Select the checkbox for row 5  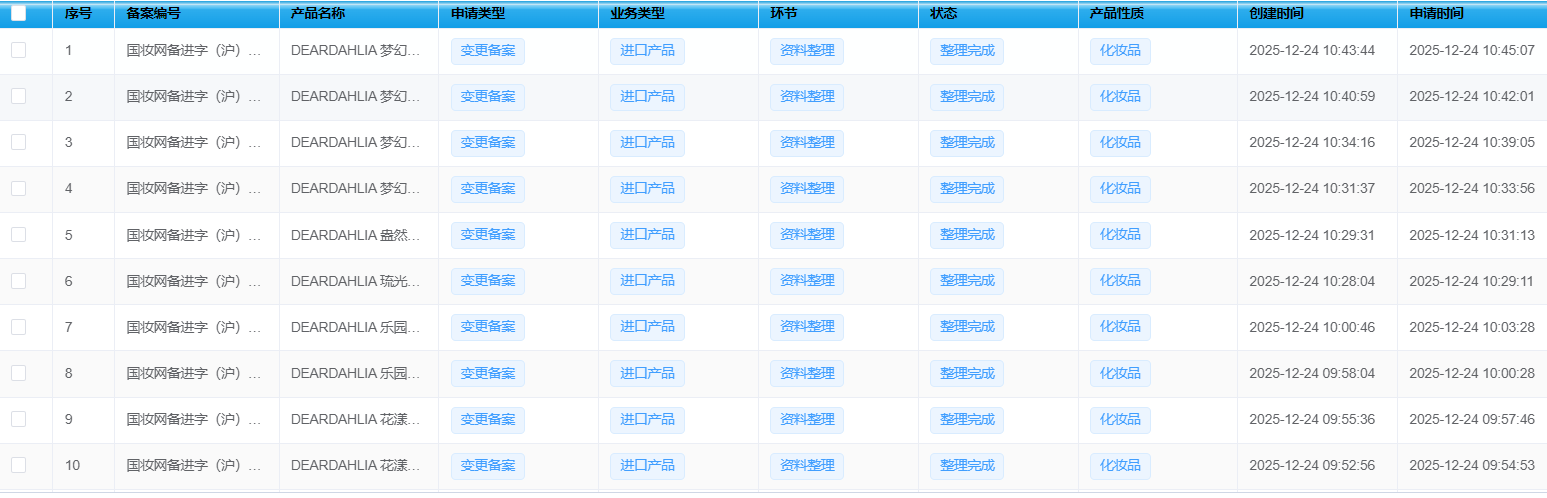[x=19, y=234]
